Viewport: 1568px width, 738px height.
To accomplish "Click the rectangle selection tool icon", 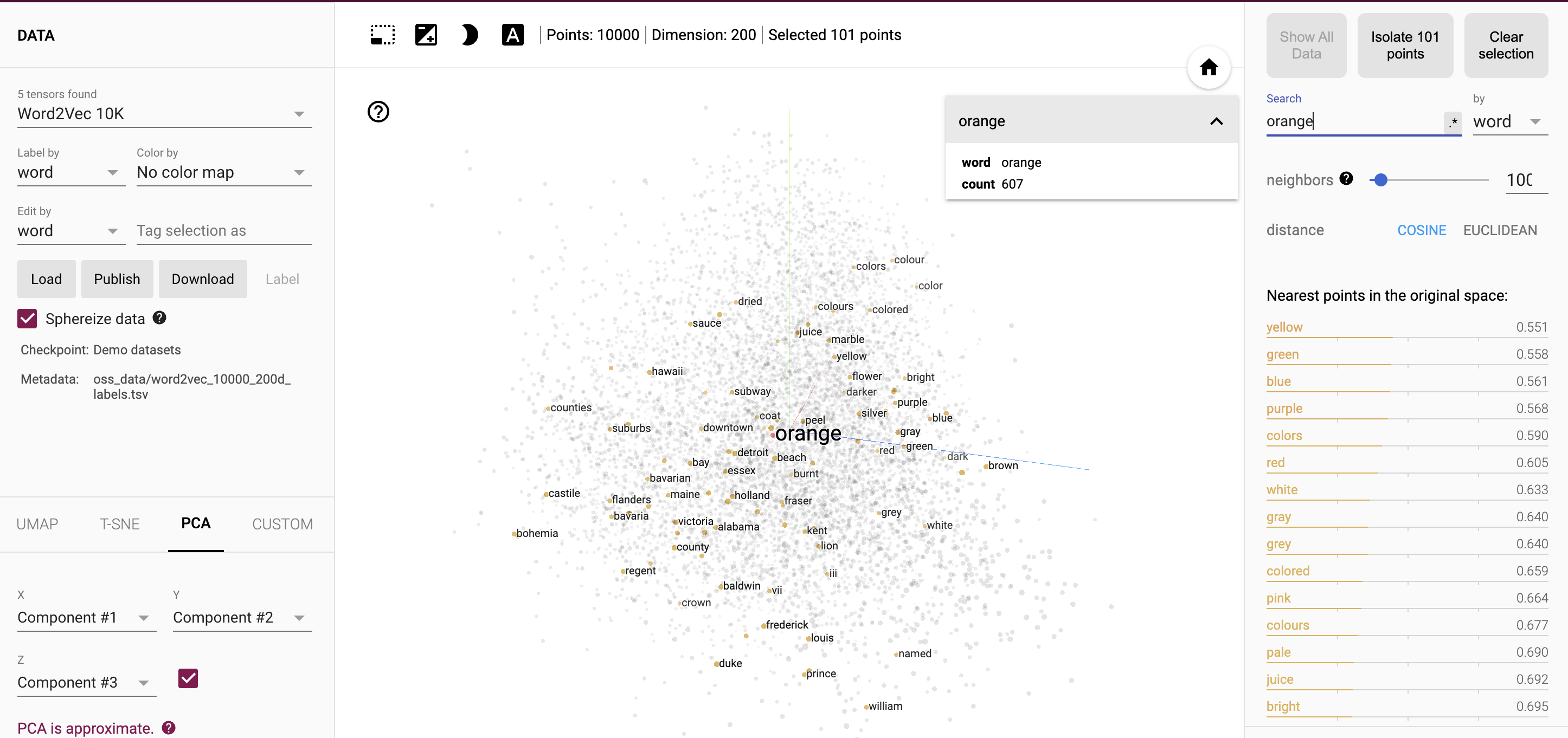I will [382, 36].
